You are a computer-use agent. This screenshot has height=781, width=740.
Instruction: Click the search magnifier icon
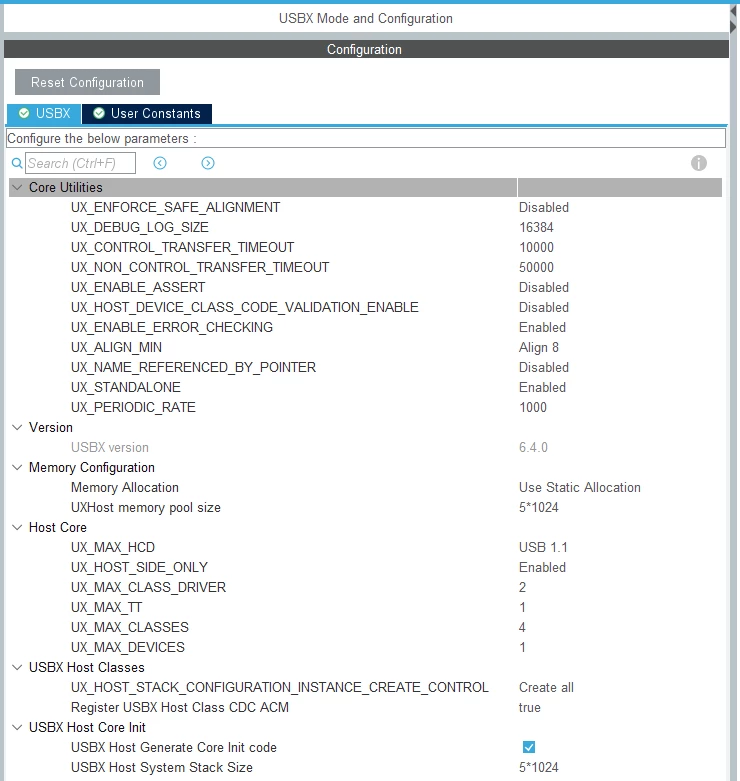click(x=17, y=163)
